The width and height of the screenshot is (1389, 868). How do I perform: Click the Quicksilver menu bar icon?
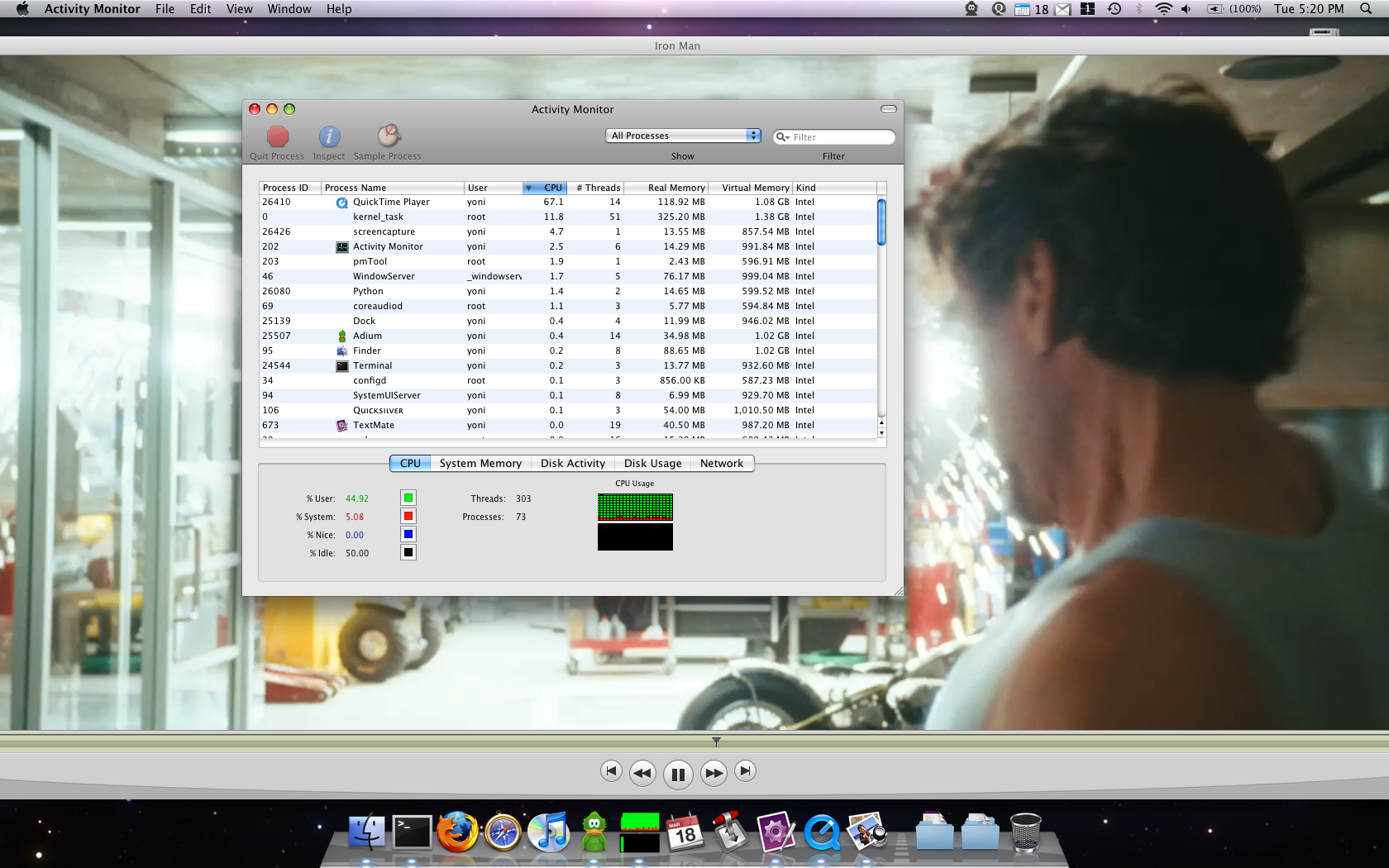click(999, 9)
